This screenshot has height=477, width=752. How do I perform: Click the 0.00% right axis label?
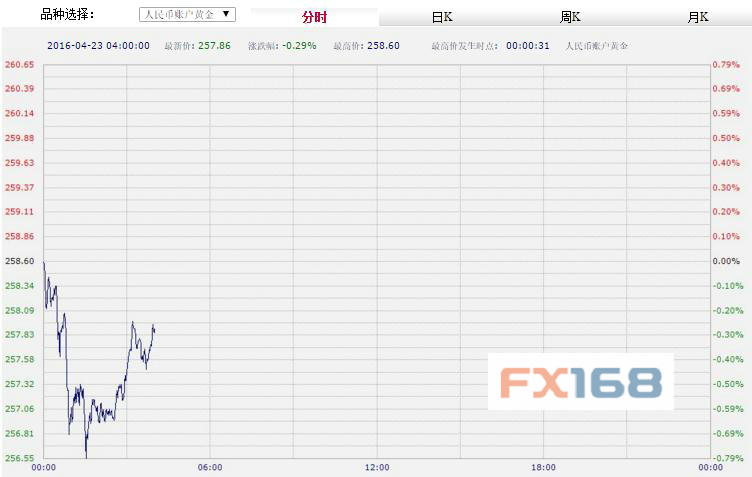[724, 261]
